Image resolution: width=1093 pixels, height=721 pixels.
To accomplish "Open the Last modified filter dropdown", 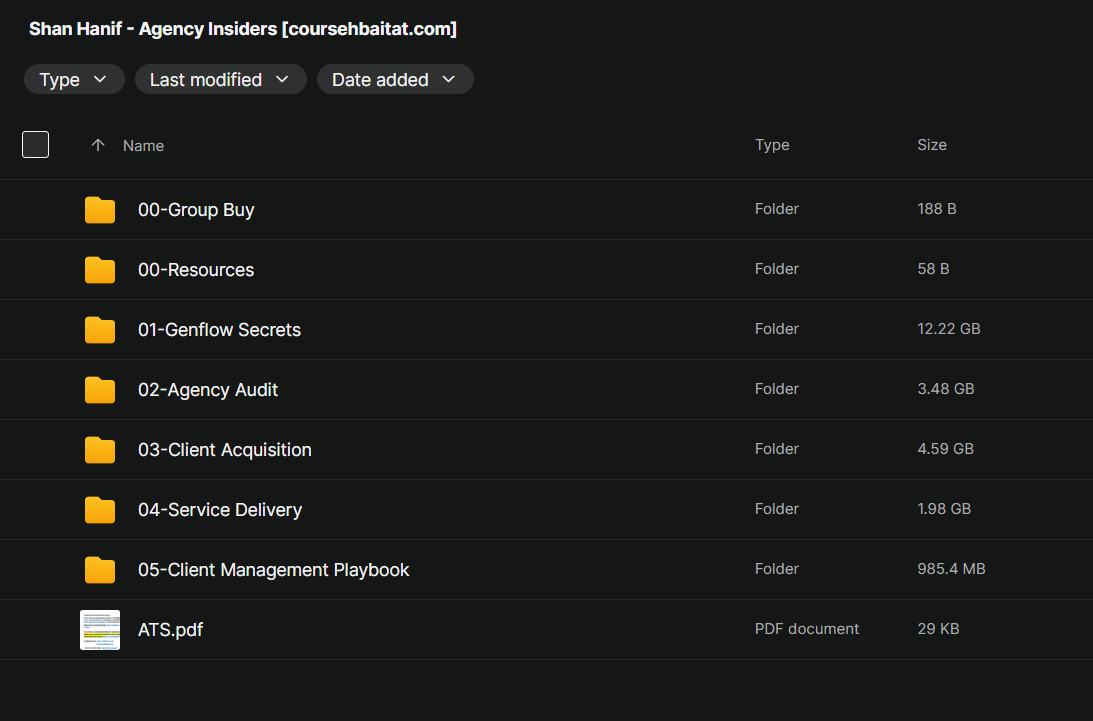I will [x=220, y=80].
